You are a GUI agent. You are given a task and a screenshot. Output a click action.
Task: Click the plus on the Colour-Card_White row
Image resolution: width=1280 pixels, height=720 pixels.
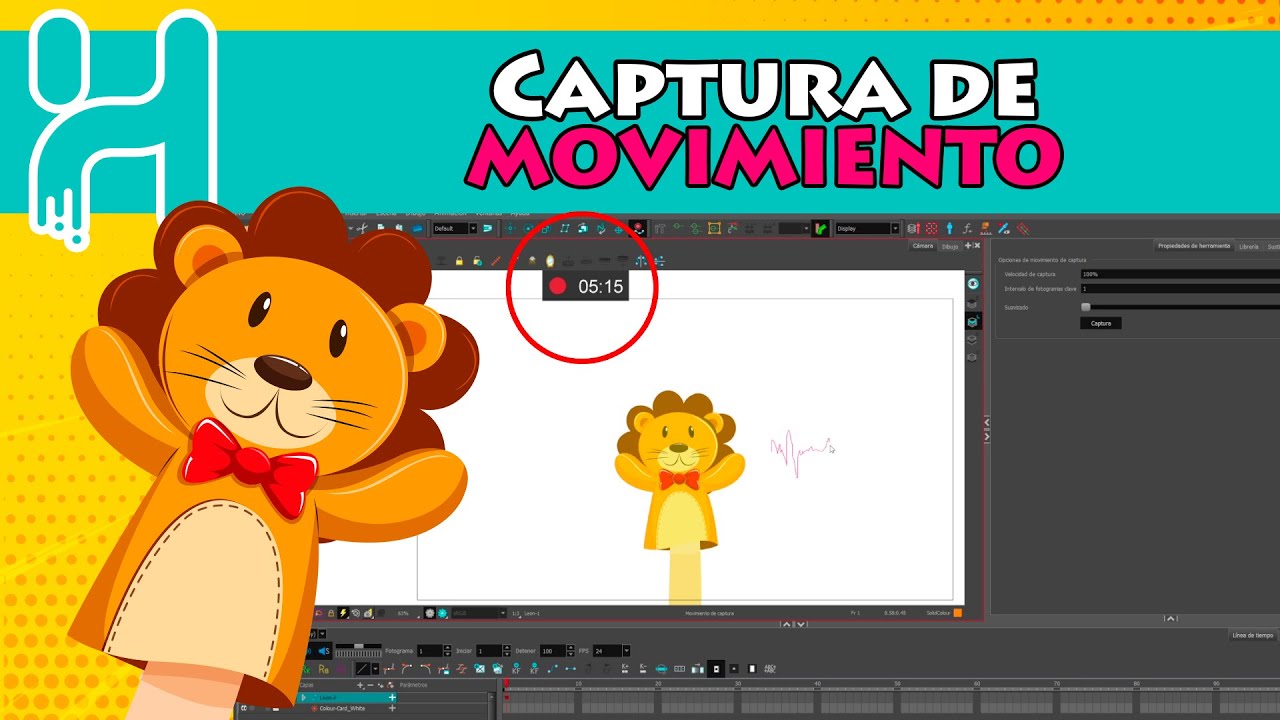coord(392,708)
